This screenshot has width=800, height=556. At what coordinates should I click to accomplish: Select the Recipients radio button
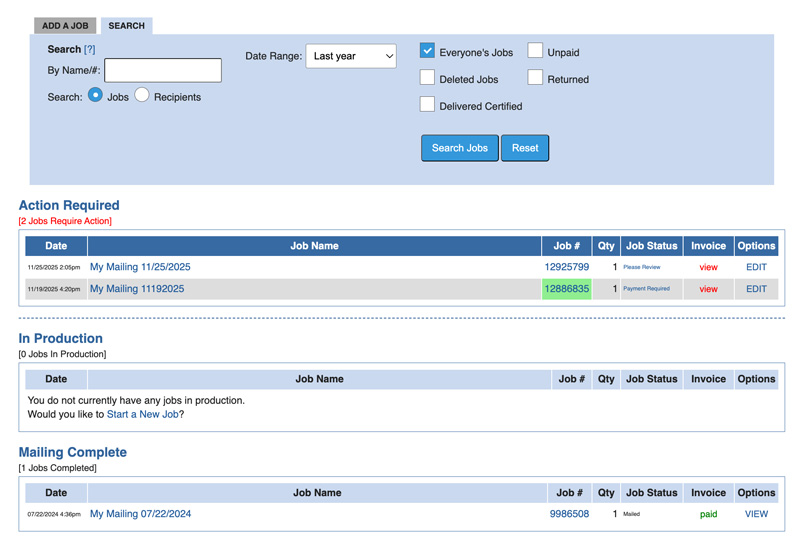142,95
